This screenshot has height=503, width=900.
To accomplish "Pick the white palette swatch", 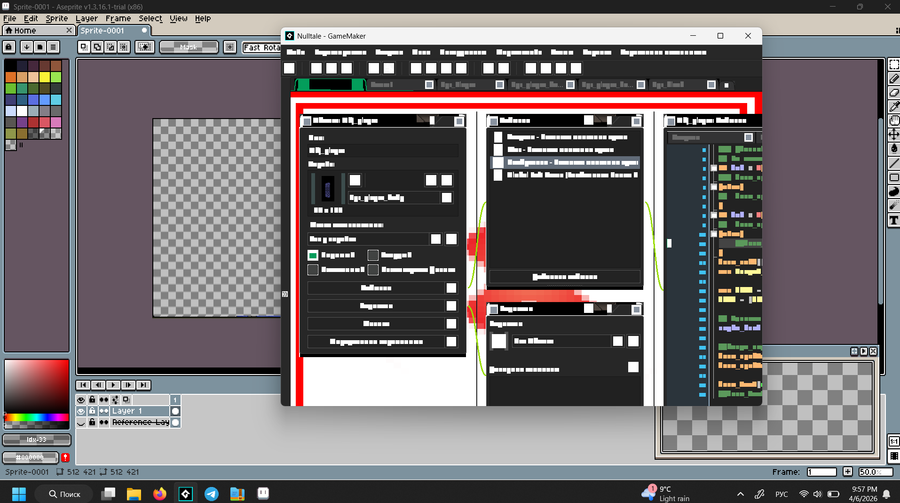I will coord(22,111).
